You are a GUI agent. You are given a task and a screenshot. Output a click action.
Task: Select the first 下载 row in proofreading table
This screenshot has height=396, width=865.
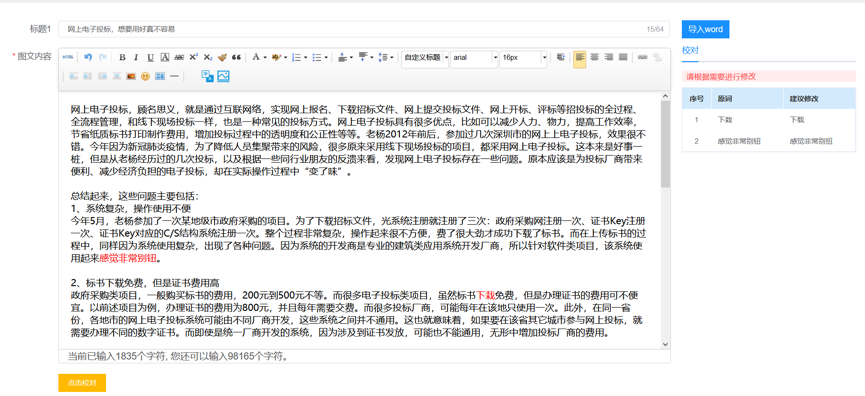(768, 120)
